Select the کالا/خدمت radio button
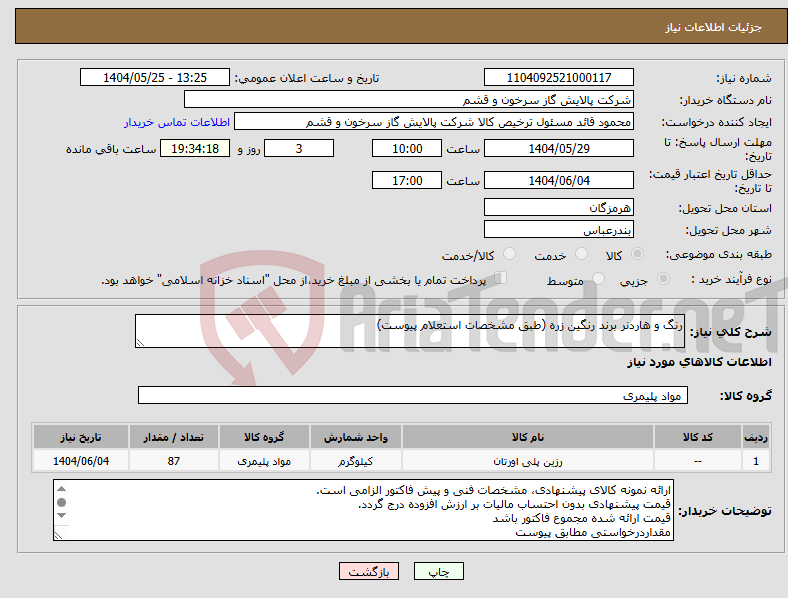Screen dimensions: 788x598 pos(510,254)
